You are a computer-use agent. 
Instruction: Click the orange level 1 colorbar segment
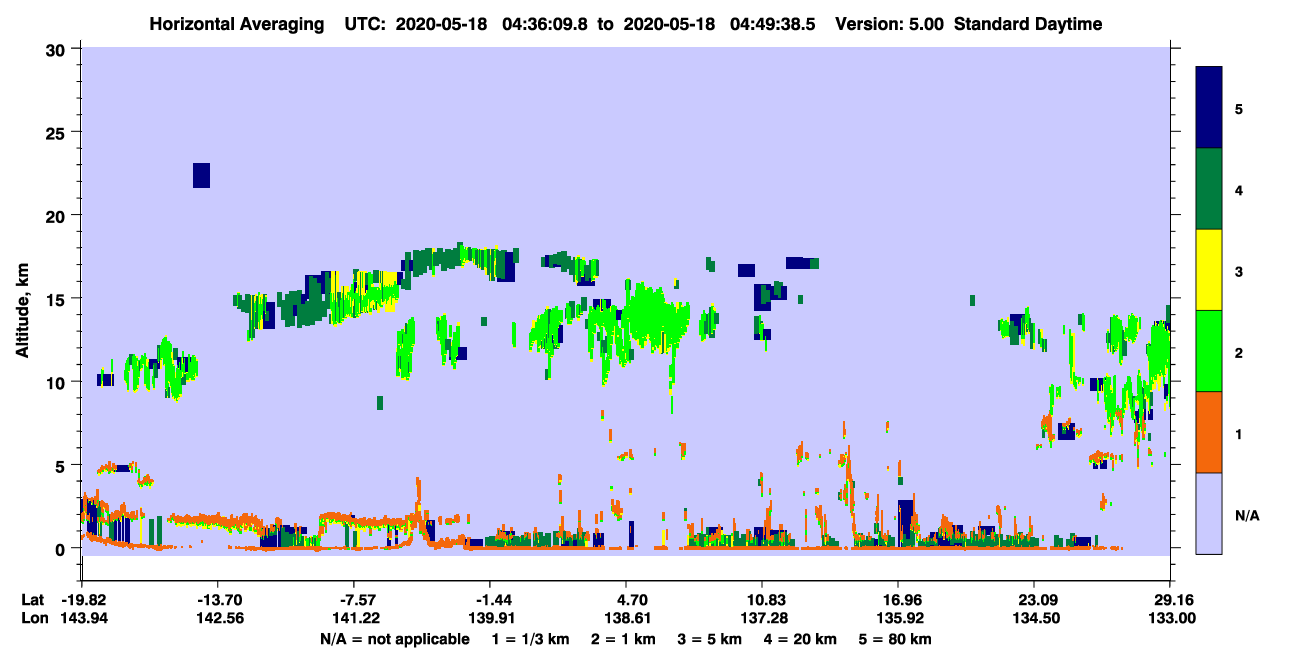(1209, 432)
